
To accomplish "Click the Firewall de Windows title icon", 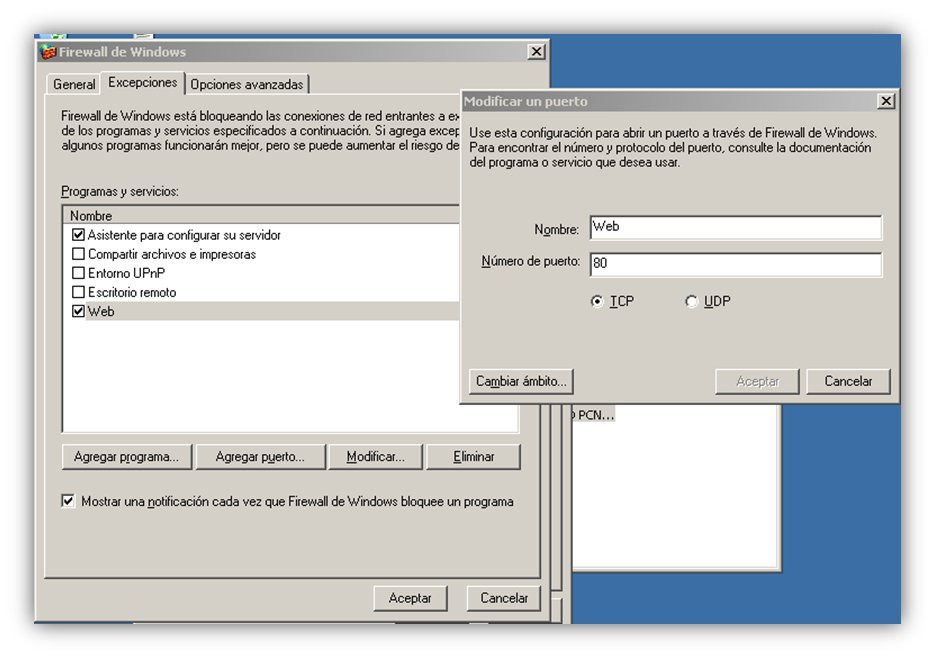I will tap(48, 52).
